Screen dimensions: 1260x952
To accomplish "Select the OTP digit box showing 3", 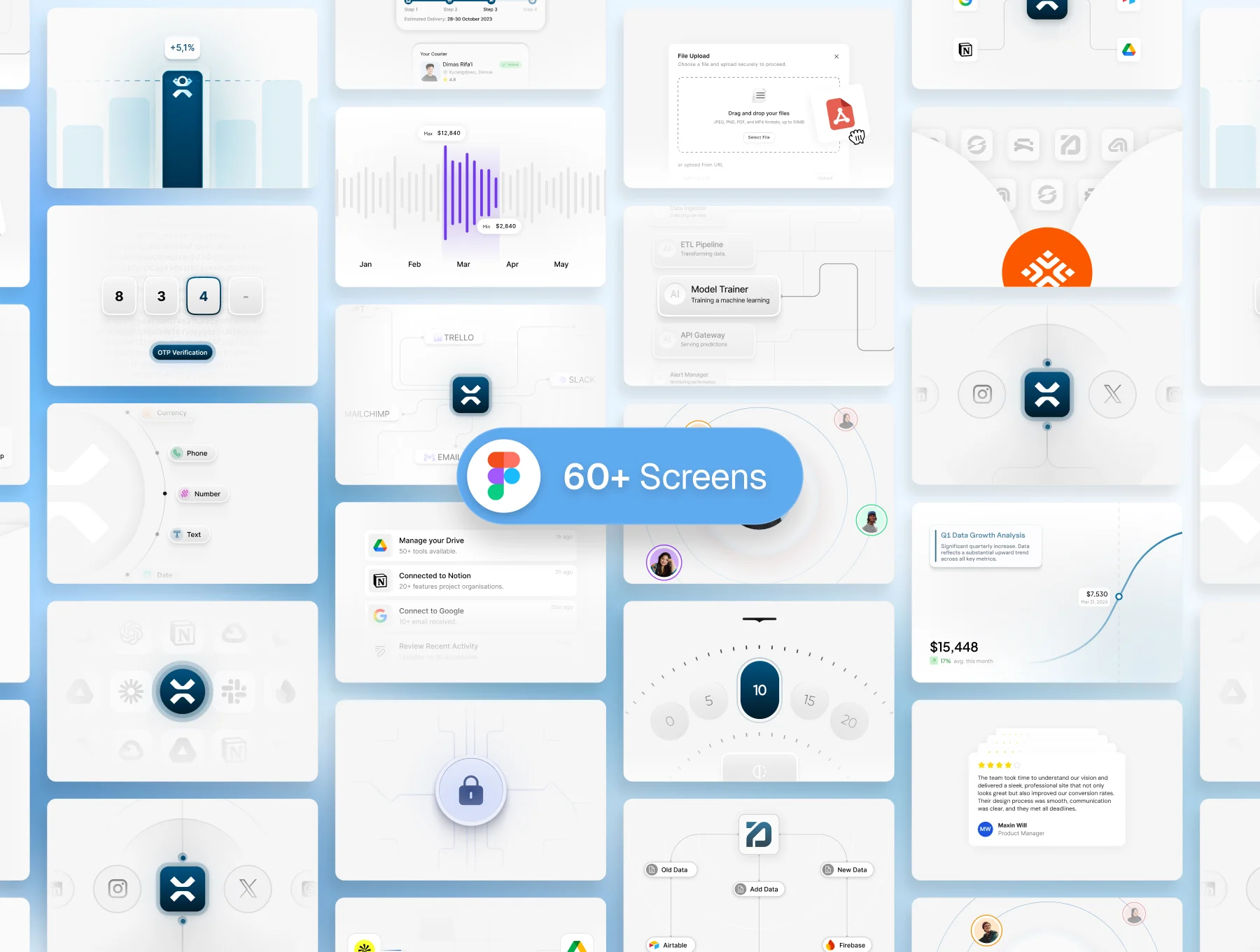I will tap(161, 297).
